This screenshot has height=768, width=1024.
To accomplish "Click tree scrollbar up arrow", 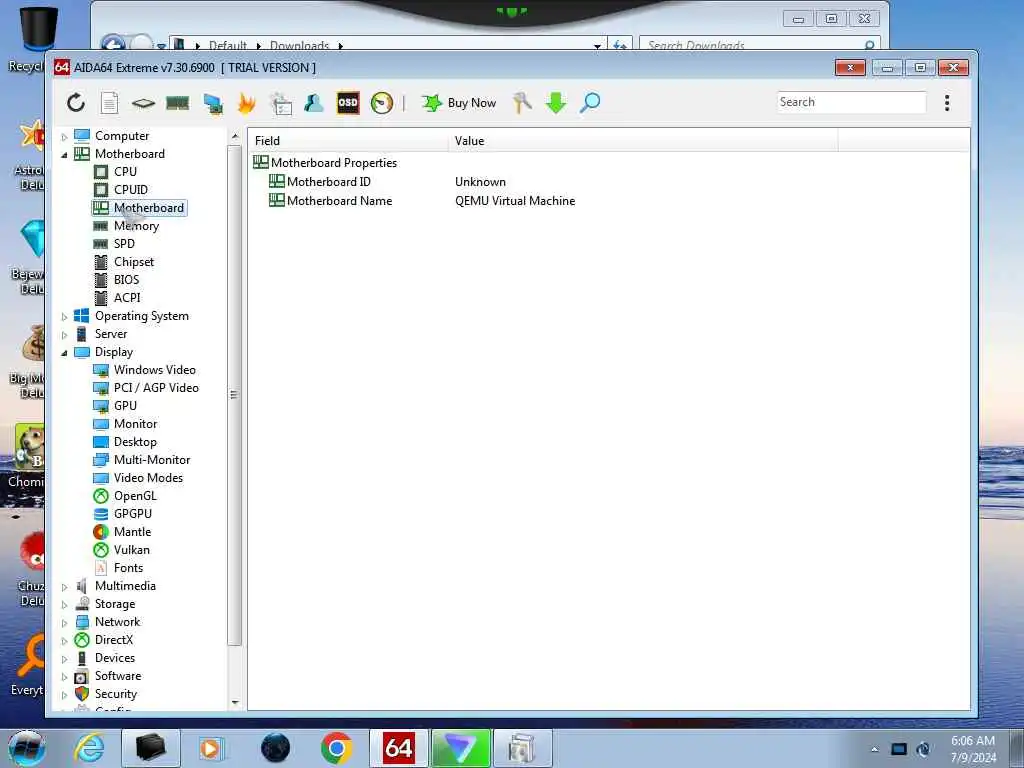I will (x=234, y=136).
